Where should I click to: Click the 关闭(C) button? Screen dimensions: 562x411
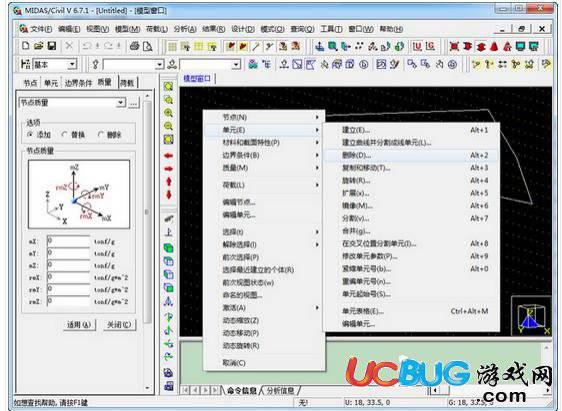click(119, 325)
